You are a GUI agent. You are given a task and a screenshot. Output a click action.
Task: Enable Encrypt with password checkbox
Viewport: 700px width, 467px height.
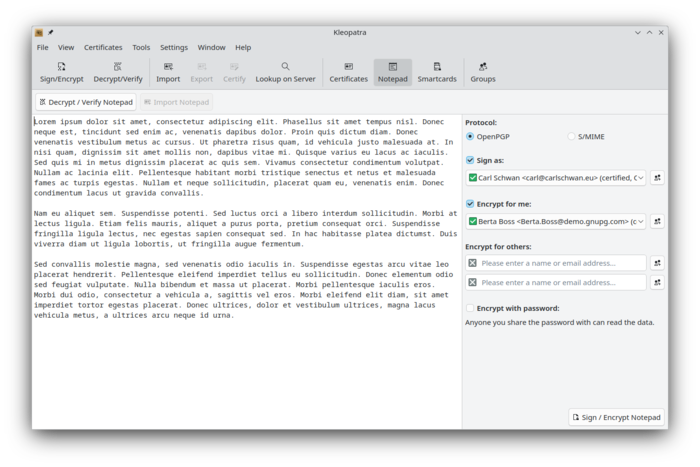(x=470, y=308)
